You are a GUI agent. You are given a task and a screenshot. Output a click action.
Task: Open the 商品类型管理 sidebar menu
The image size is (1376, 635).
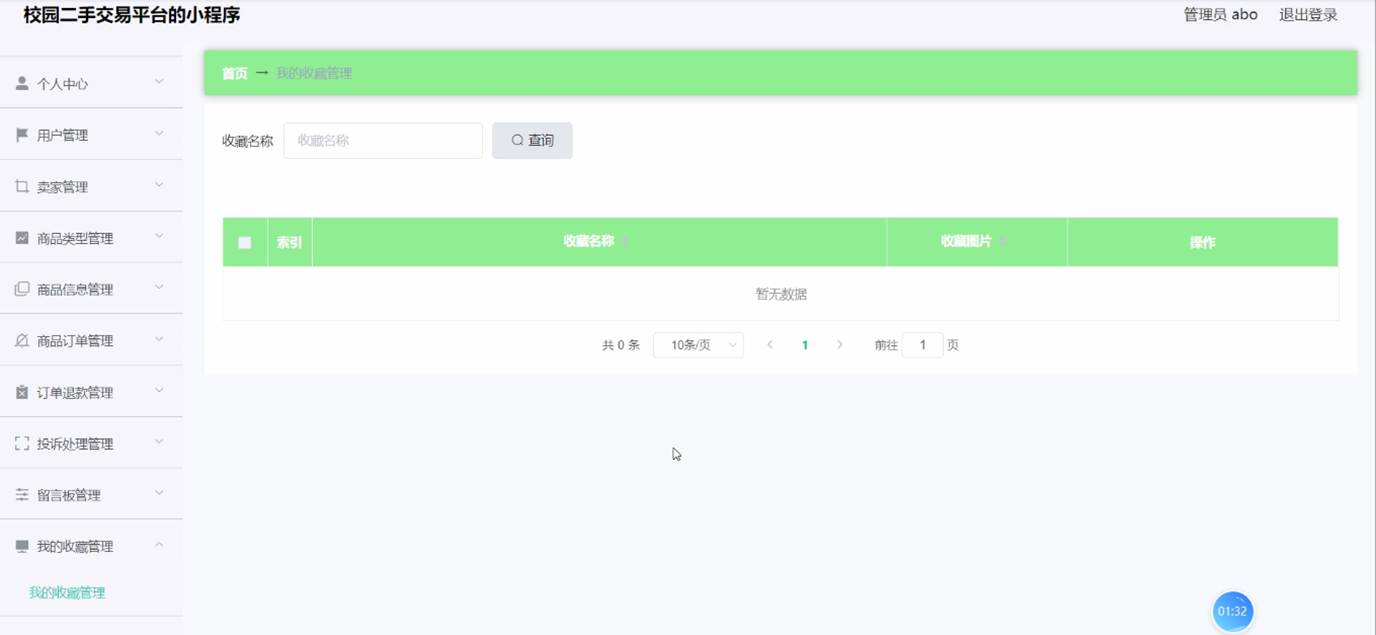pyautogui.click(x=91, y=238)
